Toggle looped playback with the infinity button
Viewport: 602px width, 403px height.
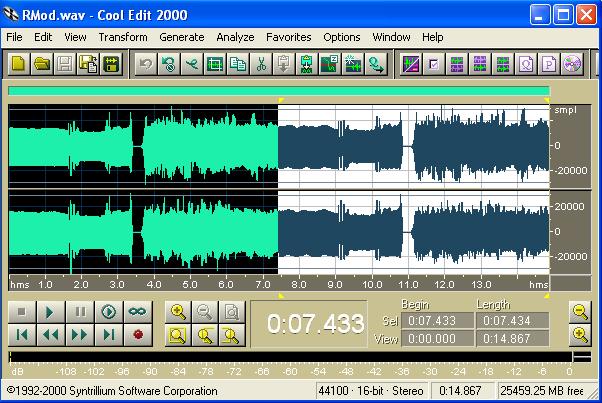pyautogui.click(x=137, y=312)
